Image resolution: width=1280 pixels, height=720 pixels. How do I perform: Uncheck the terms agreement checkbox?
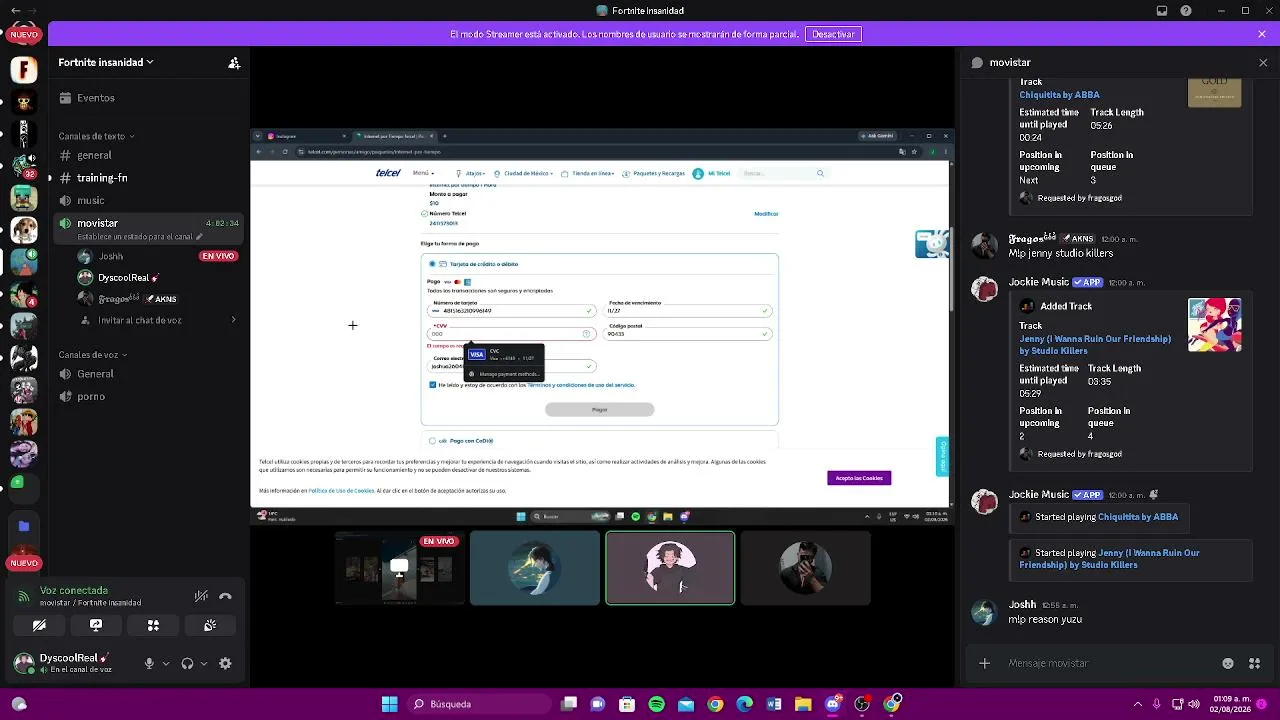click(432, 385)
